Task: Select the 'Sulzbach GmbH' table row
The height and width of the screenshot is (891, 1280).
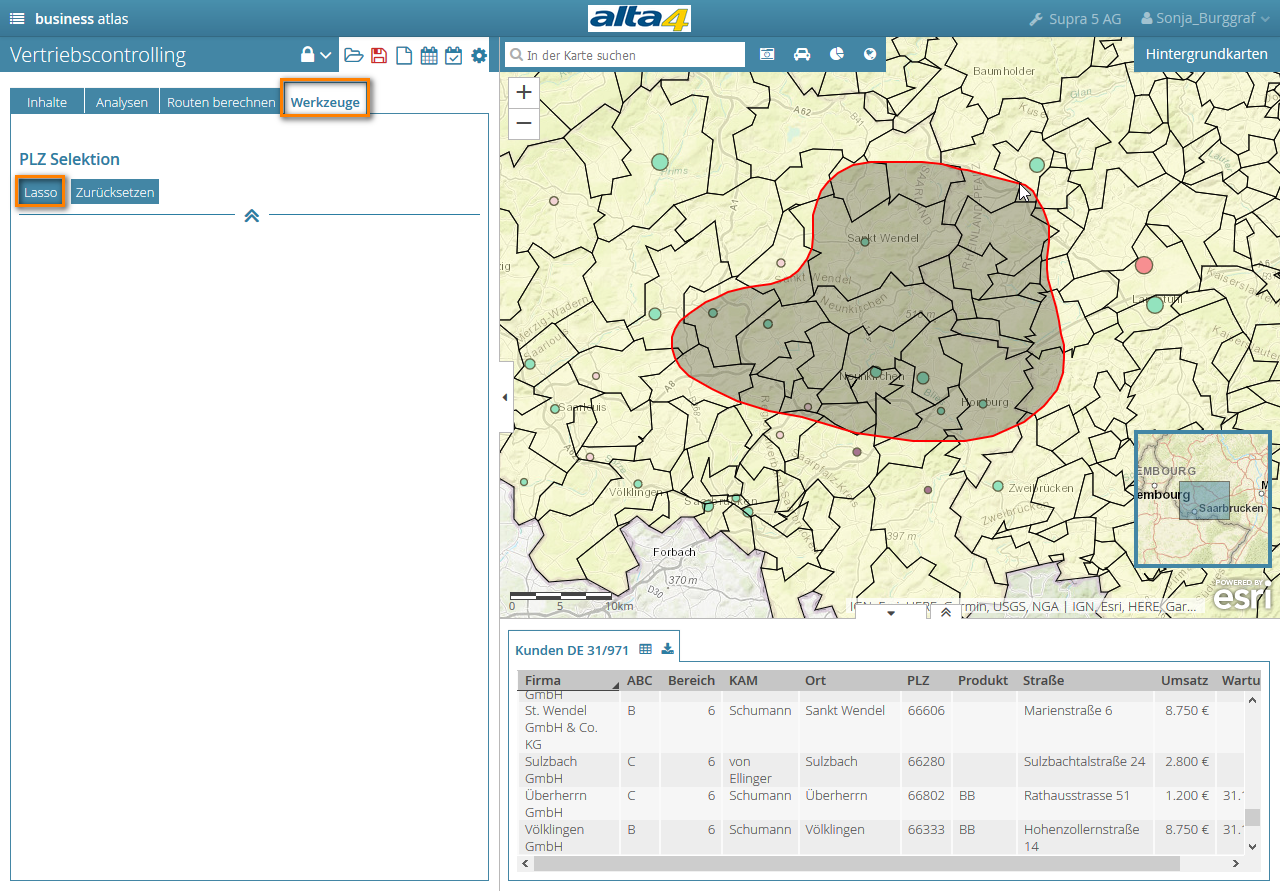Action: 881,770
